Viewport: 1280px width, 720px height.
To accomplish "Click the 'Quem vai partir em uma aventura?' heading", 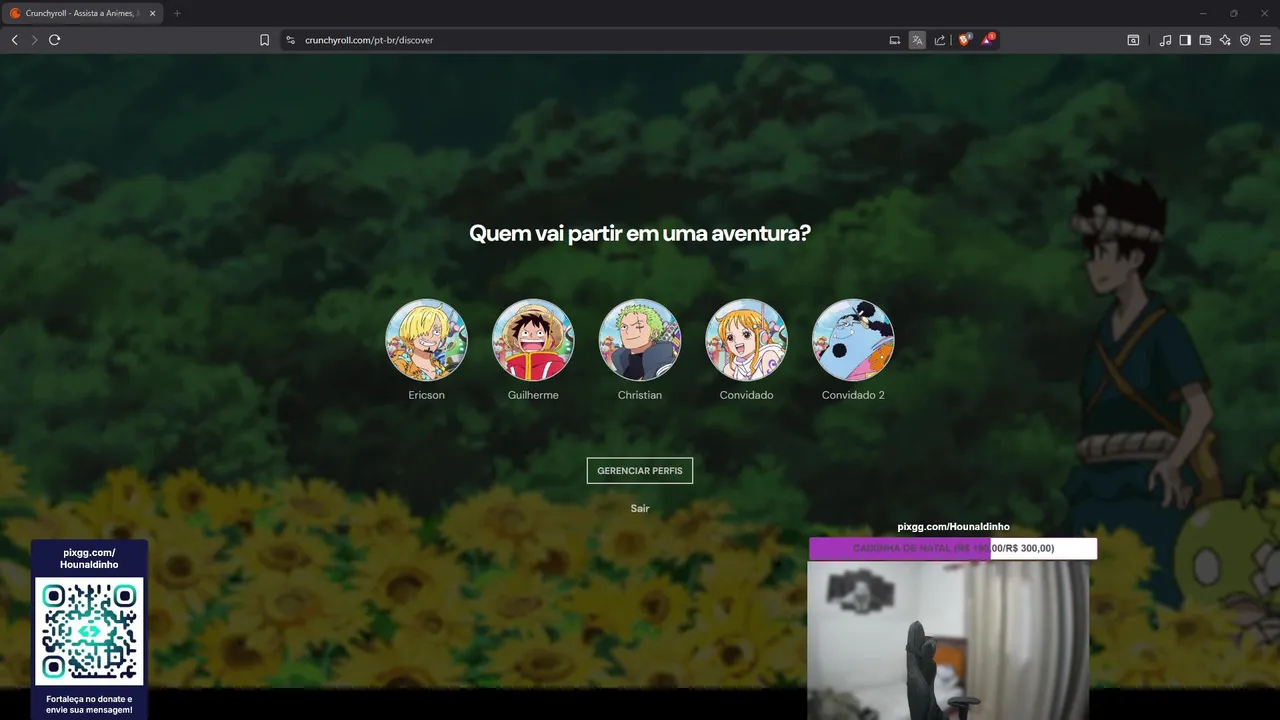I will (640, 233).
